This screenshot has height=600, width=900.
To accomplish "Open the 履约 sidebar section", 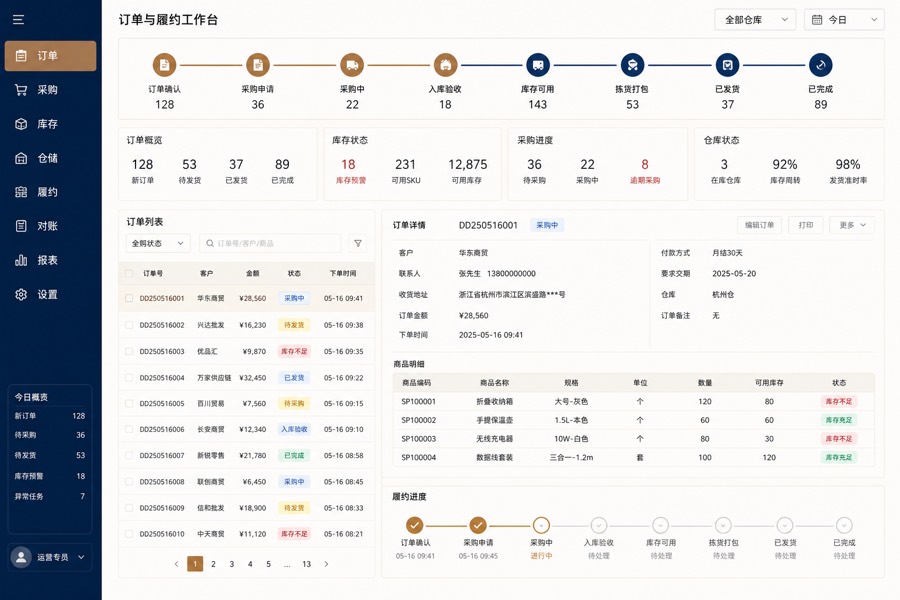I will [51, 192].
